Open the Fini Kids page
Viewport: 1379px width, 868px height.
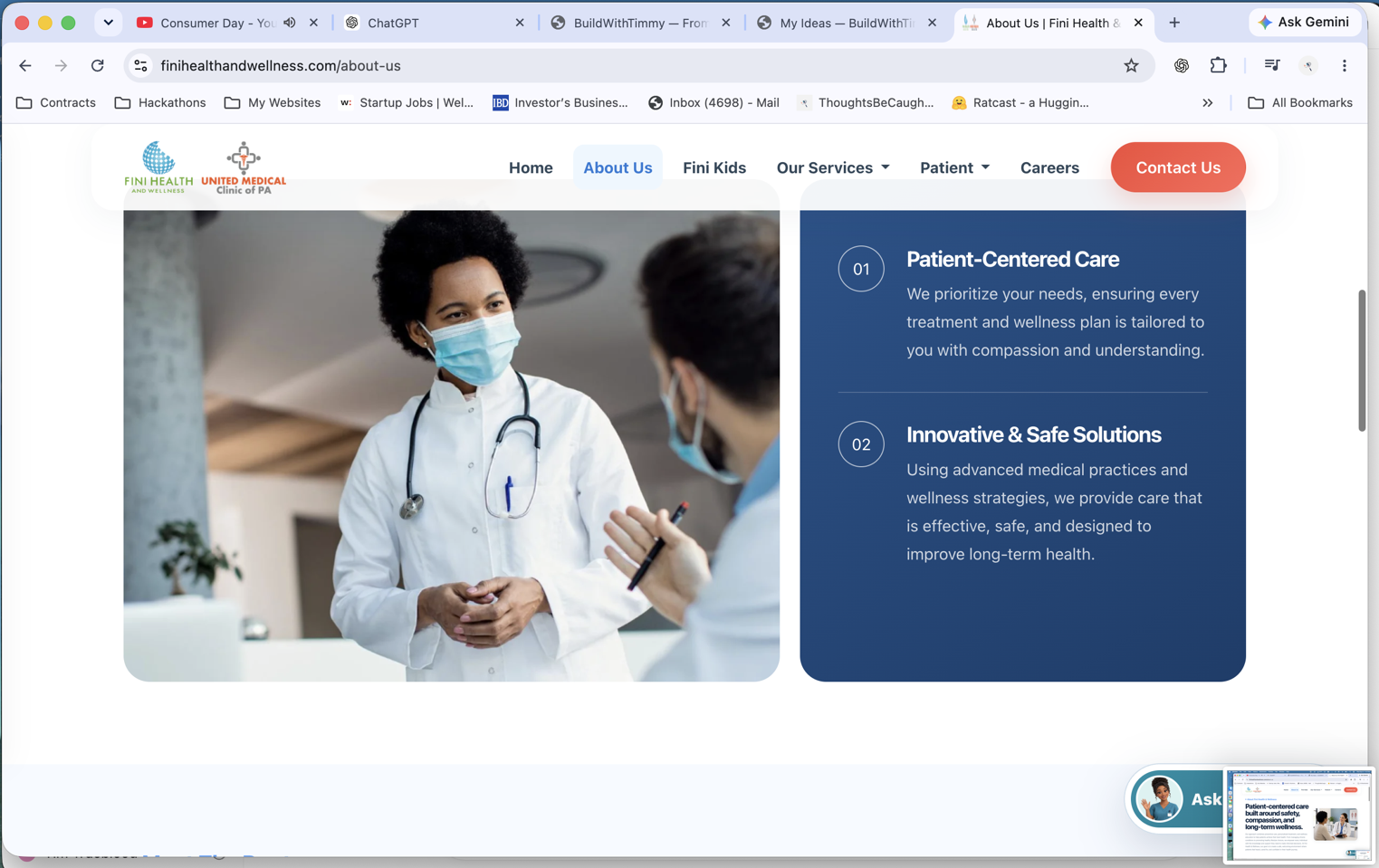(x=714, y=167)
